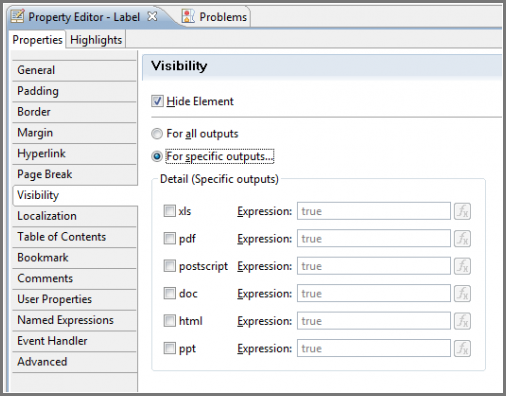
Task: Enable the pdf output checkbox
Action: point(169,238)
